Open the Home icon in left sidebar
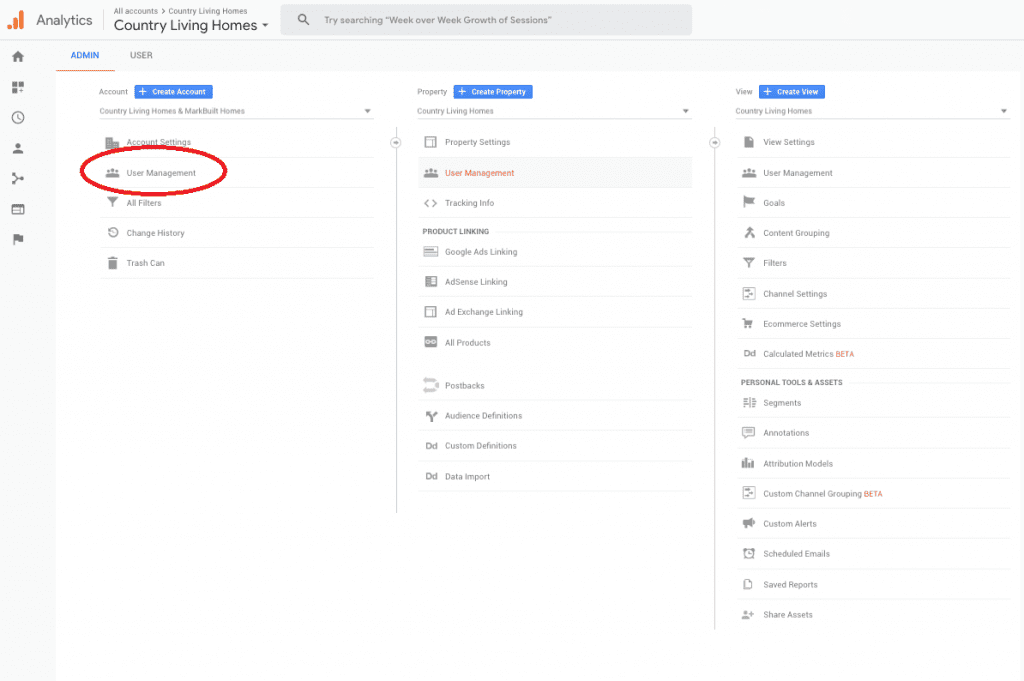The image size is (1024, 681). click(x=18, y=57)
